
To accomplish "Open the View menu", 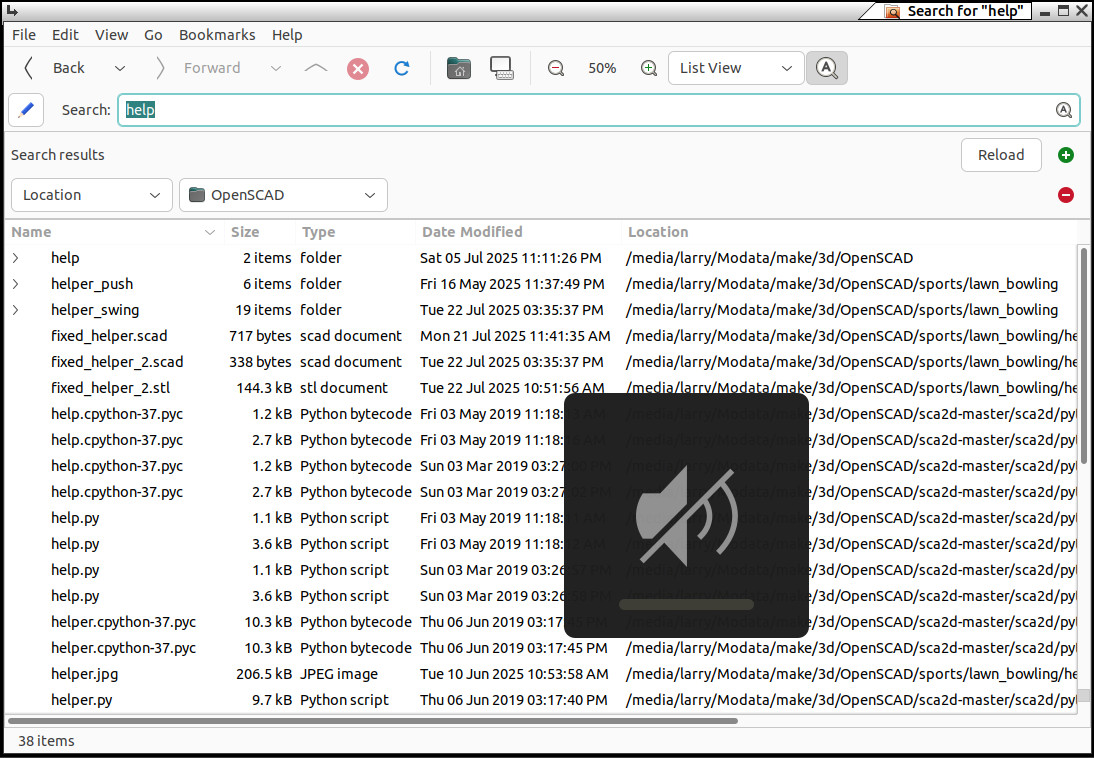I will (111, 34).
